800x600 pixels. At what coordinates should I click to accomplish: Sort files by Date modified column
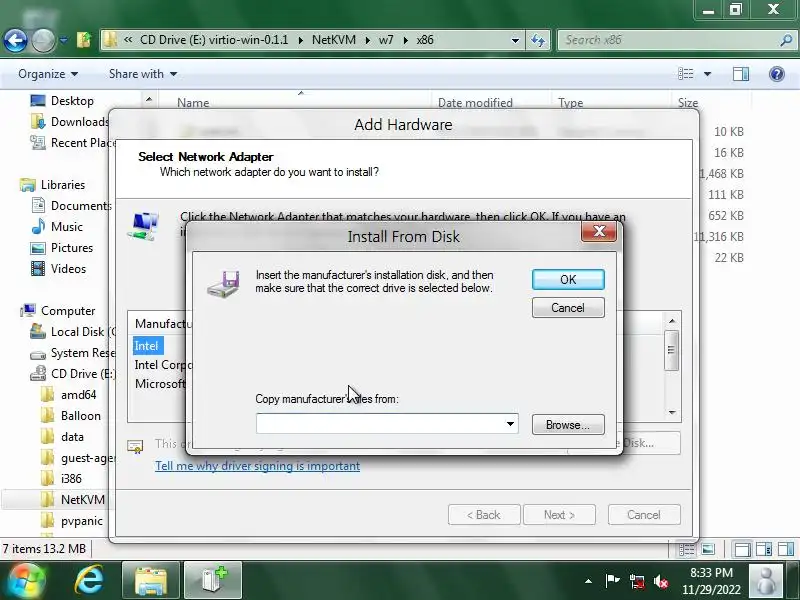(475, 103)
